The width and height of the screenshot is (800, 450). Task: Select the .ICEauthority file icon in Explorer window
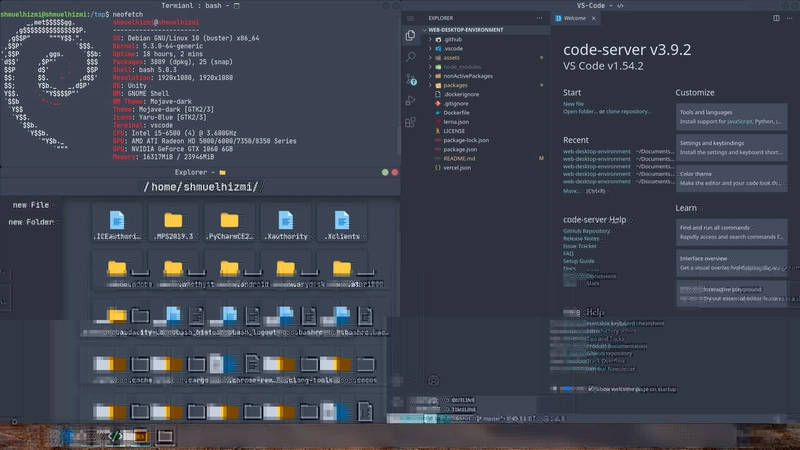click(x=117, y=221)
